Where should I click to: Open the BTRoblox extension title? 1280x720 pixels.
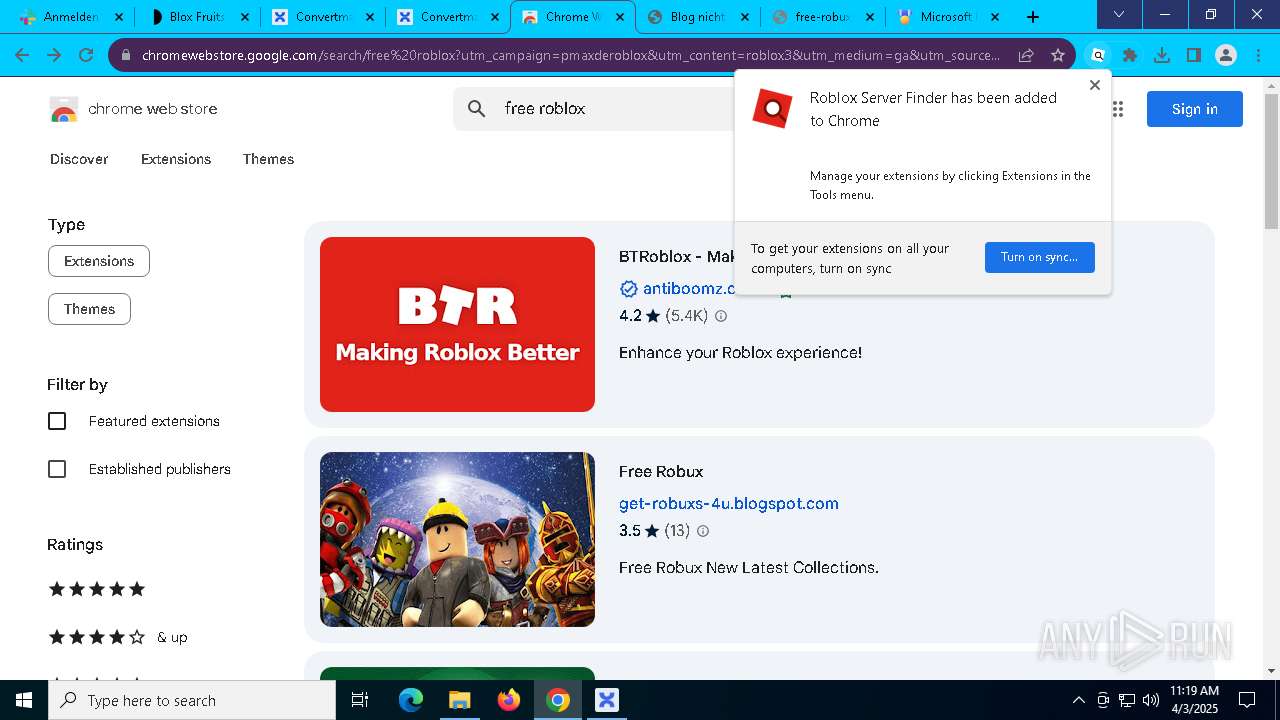677,257
